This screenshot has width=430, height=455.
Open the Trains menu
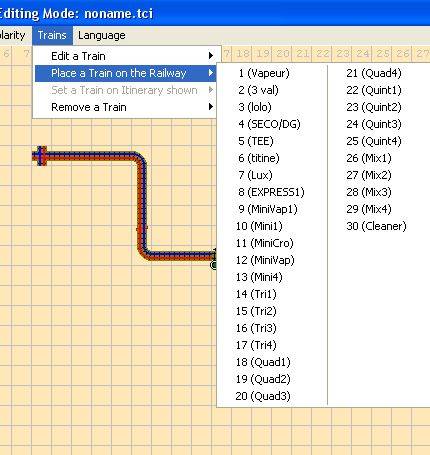[52, 35]
